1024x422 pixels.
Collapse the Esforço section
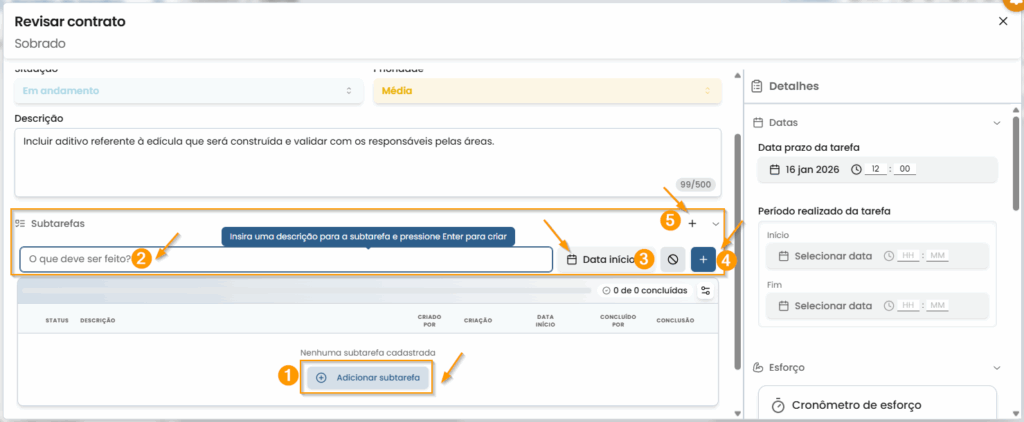click(x=996, y=368)
